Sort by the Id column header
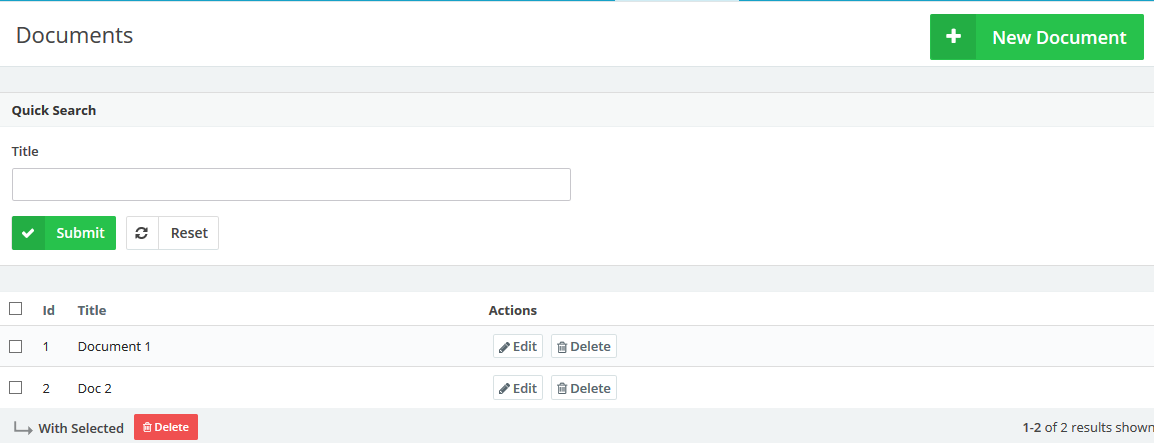Image resolution: width=1154 pixels, height=443 pixels. pos(48,310)
